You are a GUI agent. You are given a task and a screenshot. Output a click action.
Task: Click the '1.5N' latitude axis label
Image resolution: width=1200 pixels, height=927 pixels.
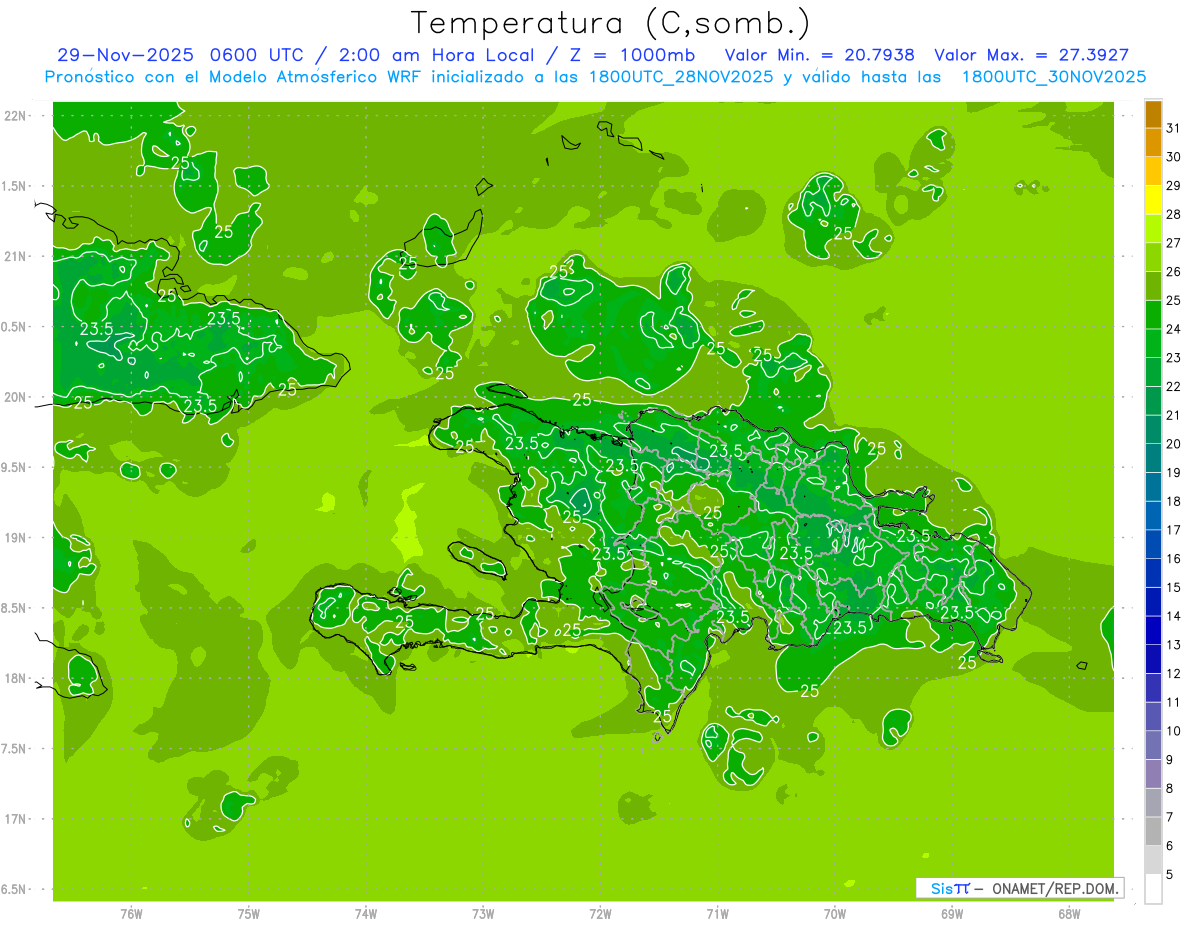point(14,186)
